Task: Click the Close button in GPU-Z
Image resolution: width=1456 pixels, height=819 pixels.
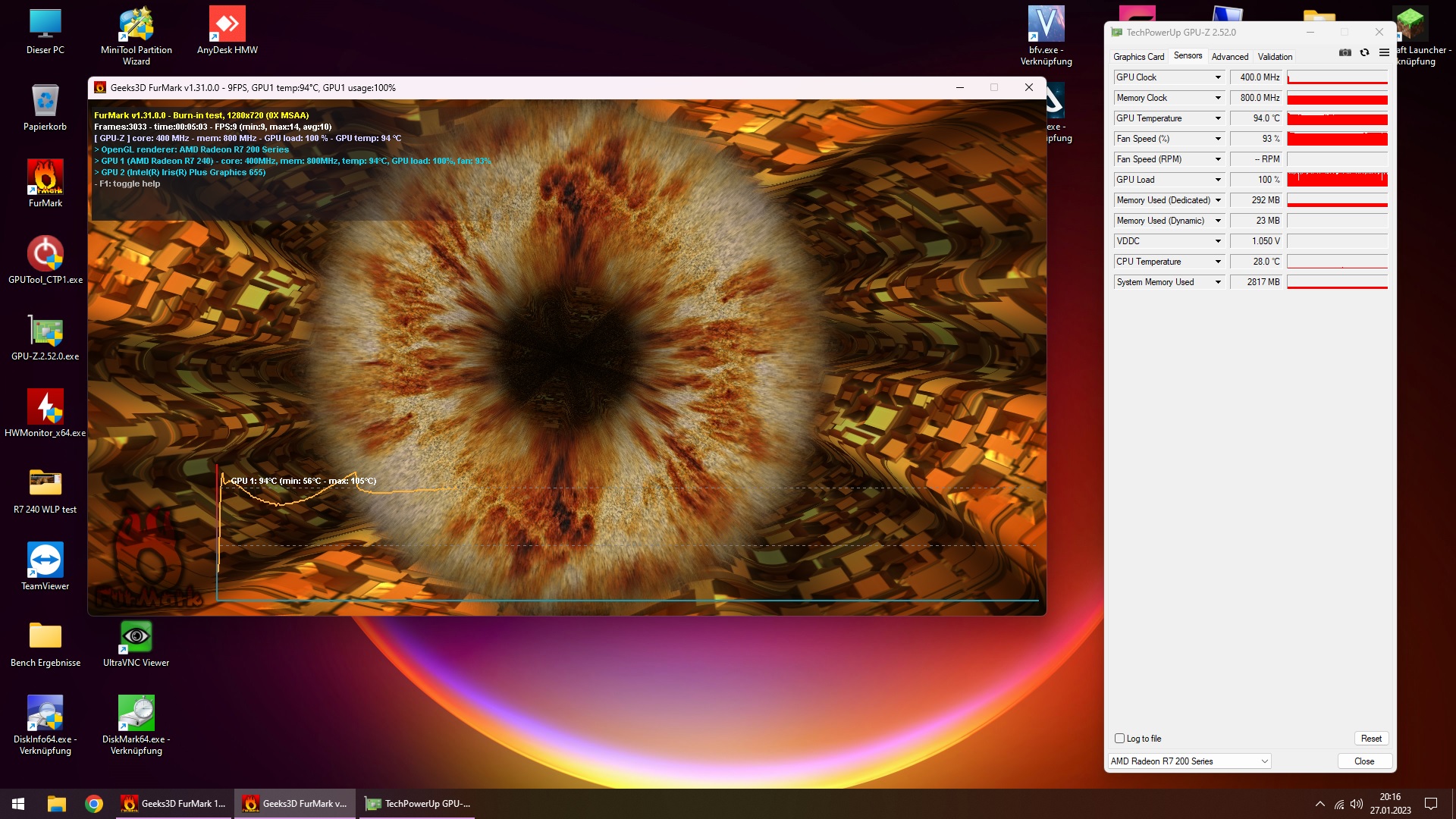Action: point(1363,761)
